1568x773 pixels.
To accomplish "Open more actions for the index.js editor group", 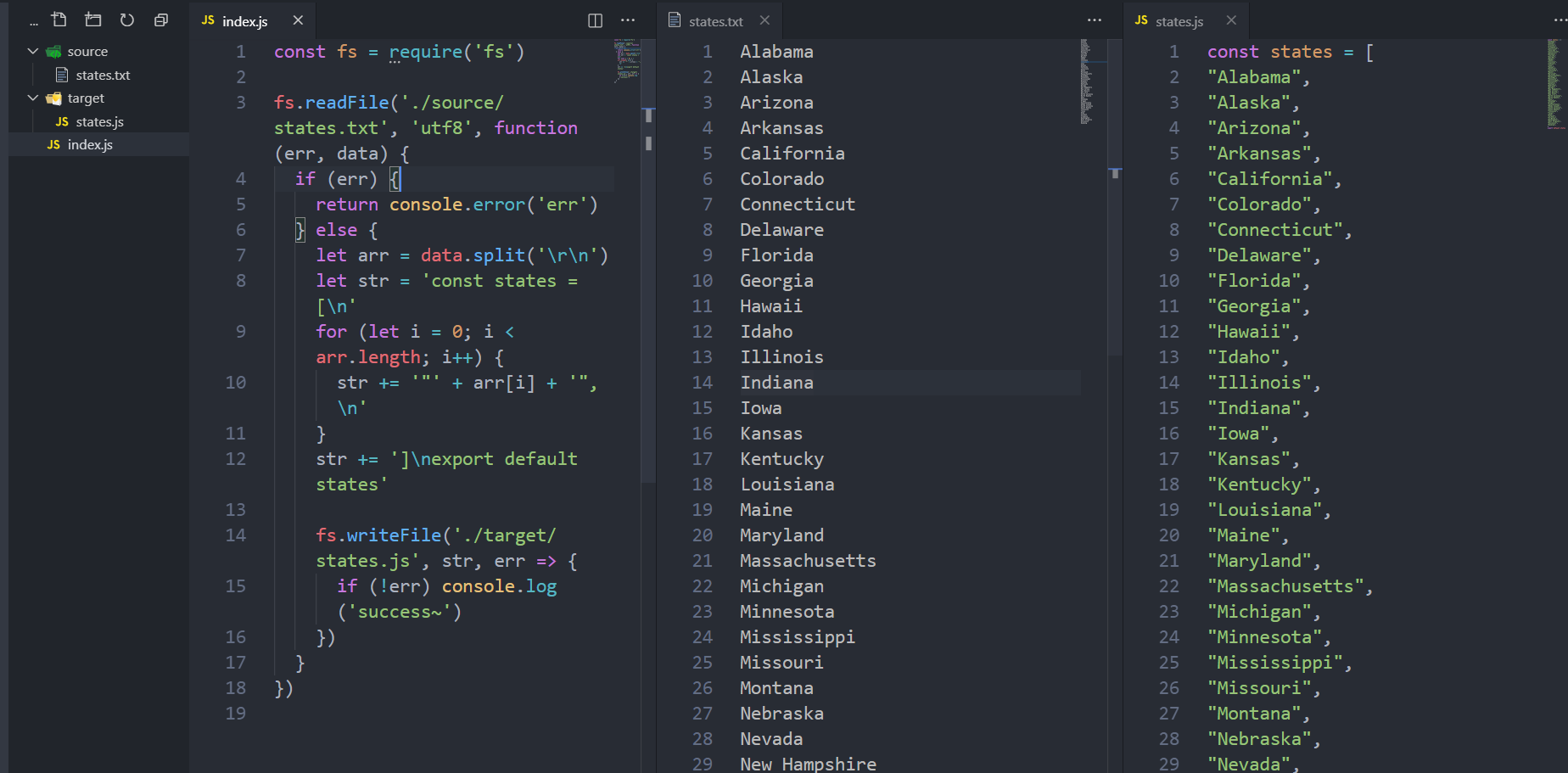I will tap(627, 20).
